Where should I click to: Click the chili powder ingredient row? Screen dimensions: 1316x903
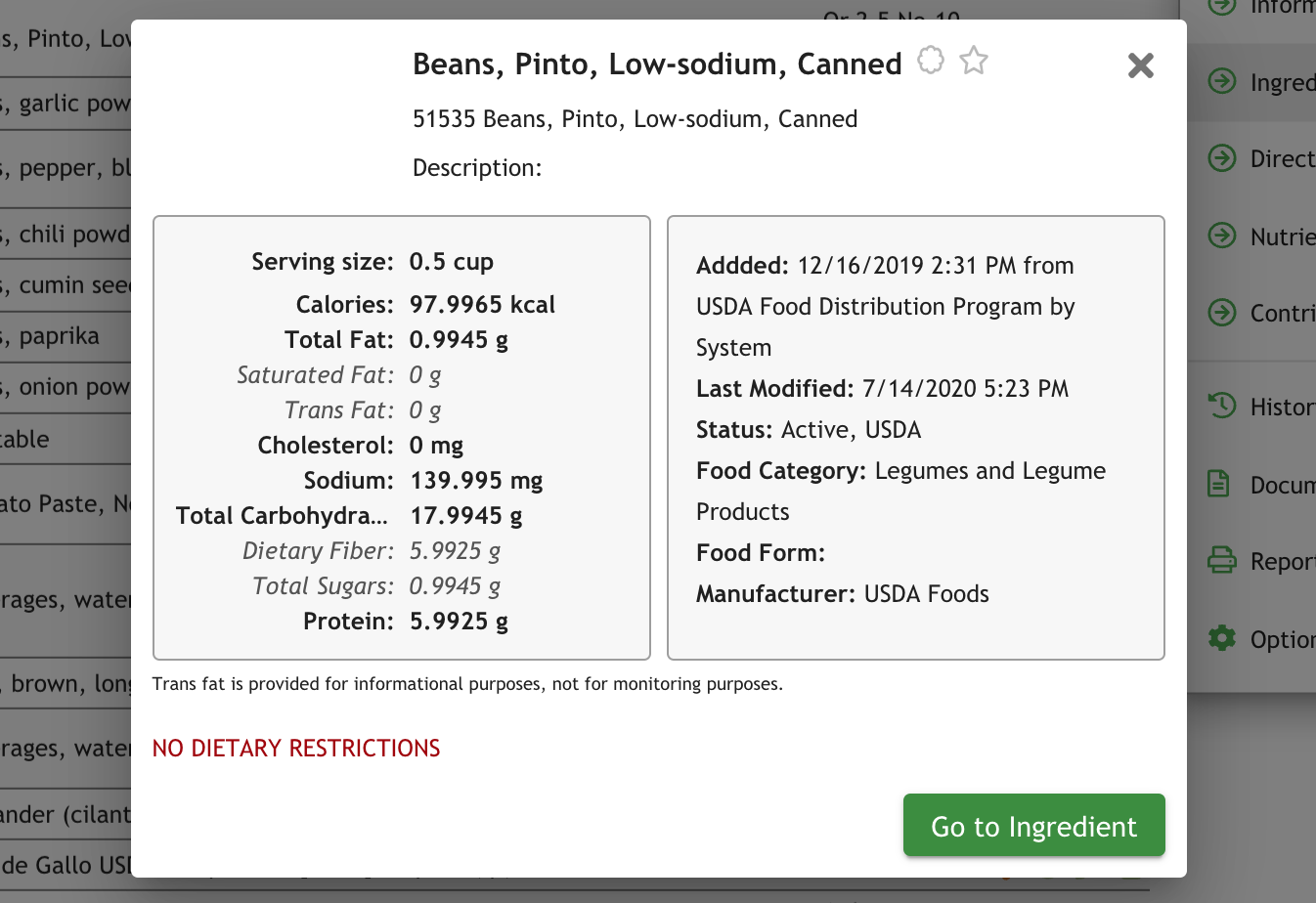coord(66,235)
